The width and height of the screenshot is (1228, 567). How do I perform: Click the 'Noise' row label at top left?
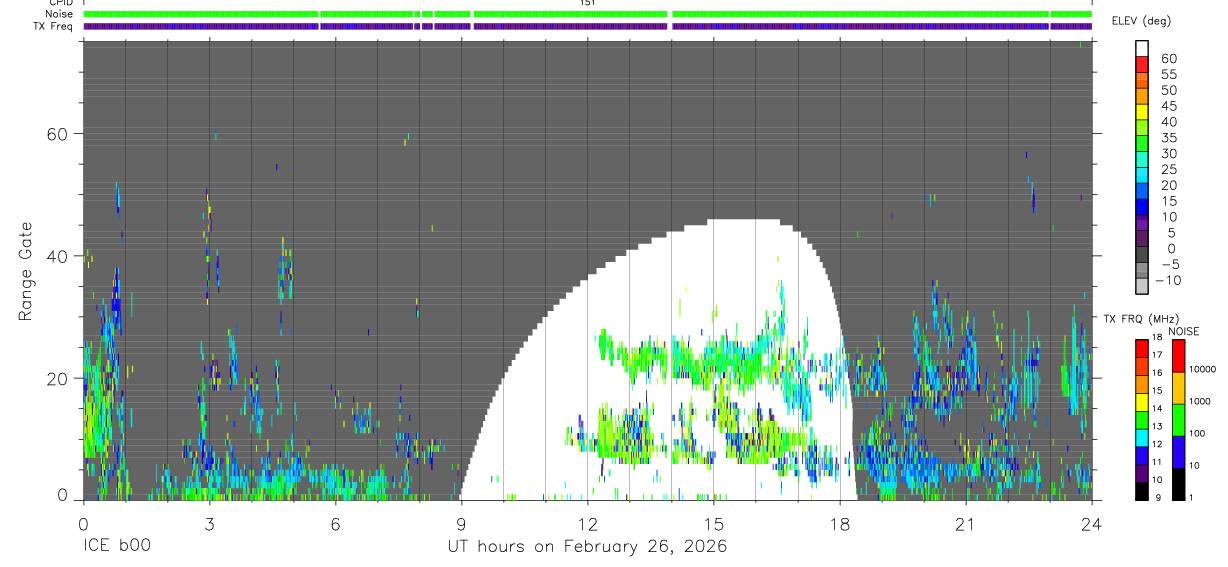(59, 14)
